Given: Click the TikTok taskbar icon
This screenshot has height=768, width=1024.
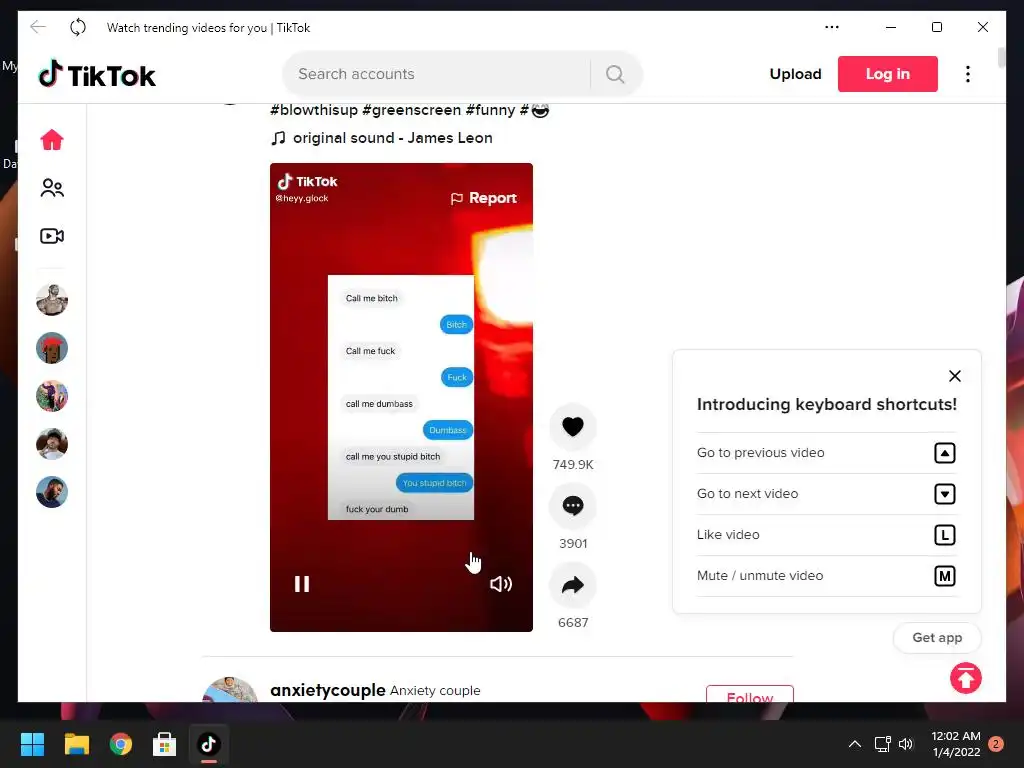Looking at the screenshot, I should click(x=209, y=744).
